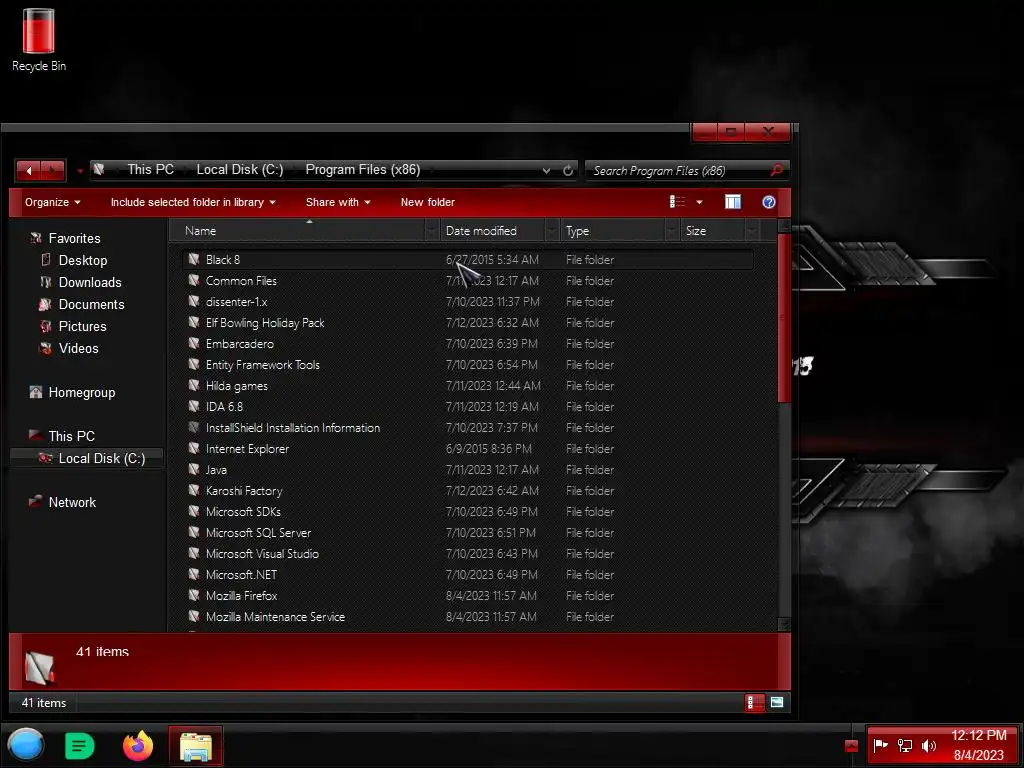Go back with the left arrow button
Image resolution: width=1024 pixels, height=768 pixels.
[x=29, y=170]
